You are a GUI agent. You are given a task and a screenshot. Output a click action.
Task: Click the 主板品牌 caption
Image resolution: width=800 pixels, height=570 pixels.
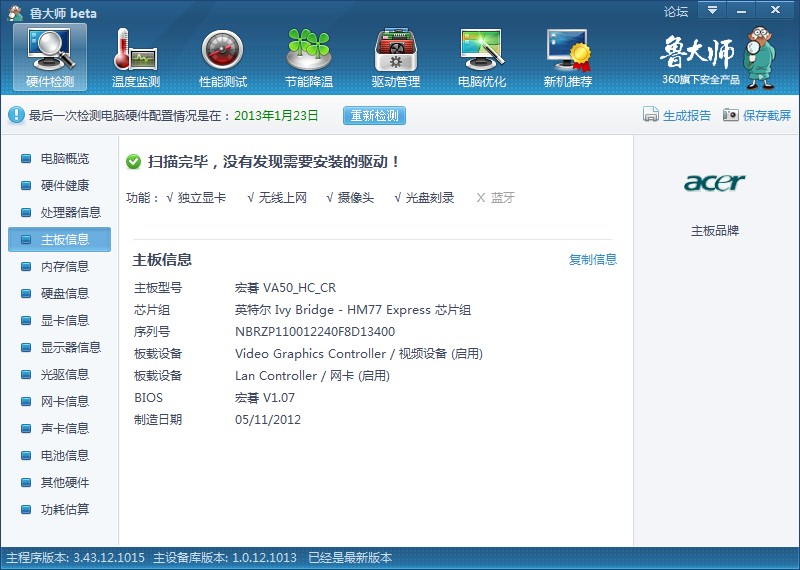point(715,231)
